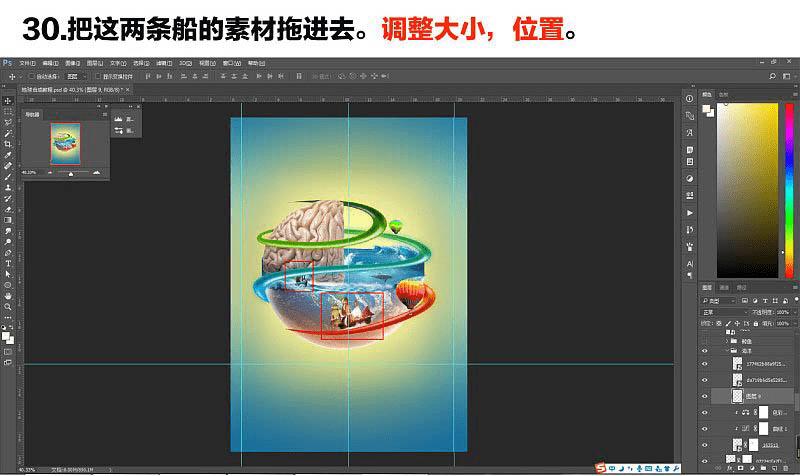
Task: Close the open psd document tab
Action: pos(128,89)
